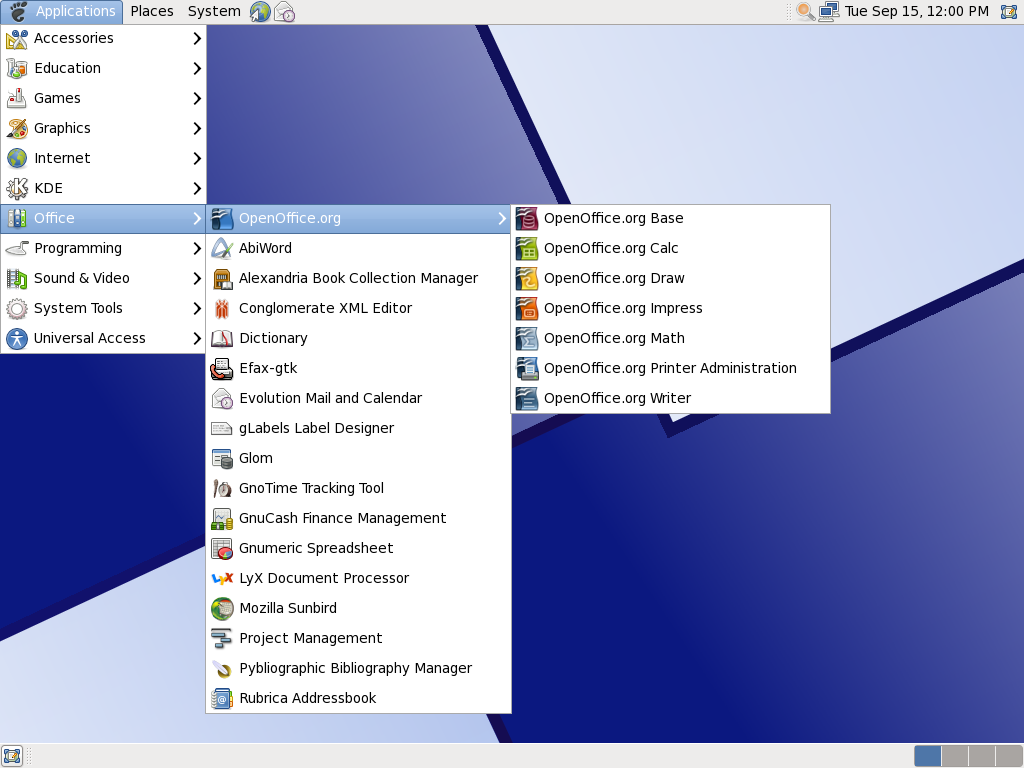Click the search magnifier tray icon
Screen dimensions: 1024x768
tap(805, 12)
